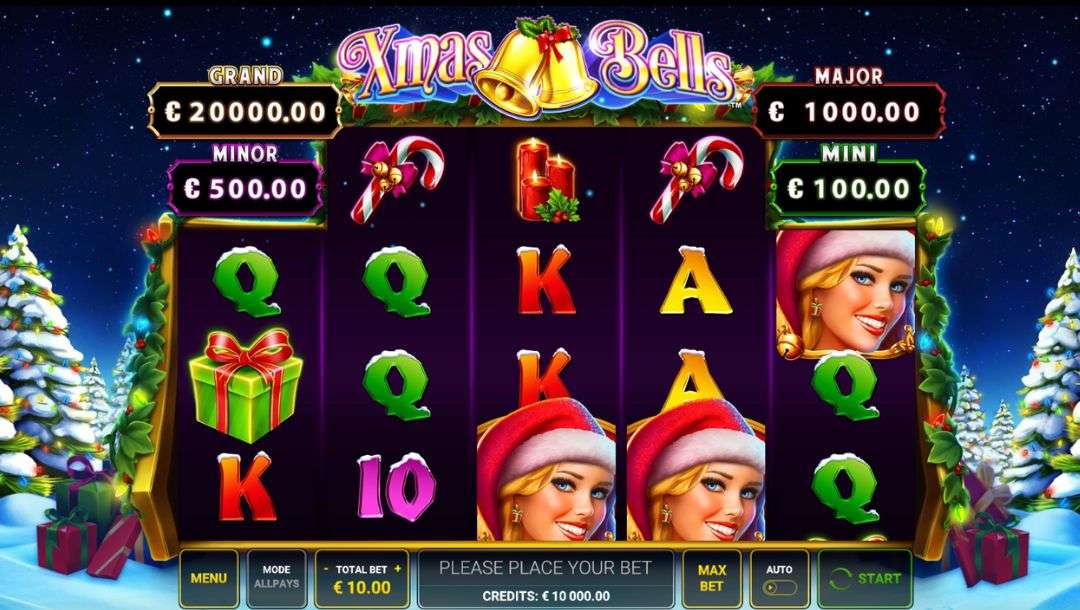The image size is (1080, 610).
Task: Select the MINOR jackpot display
Action: click(x=245, y=188)
